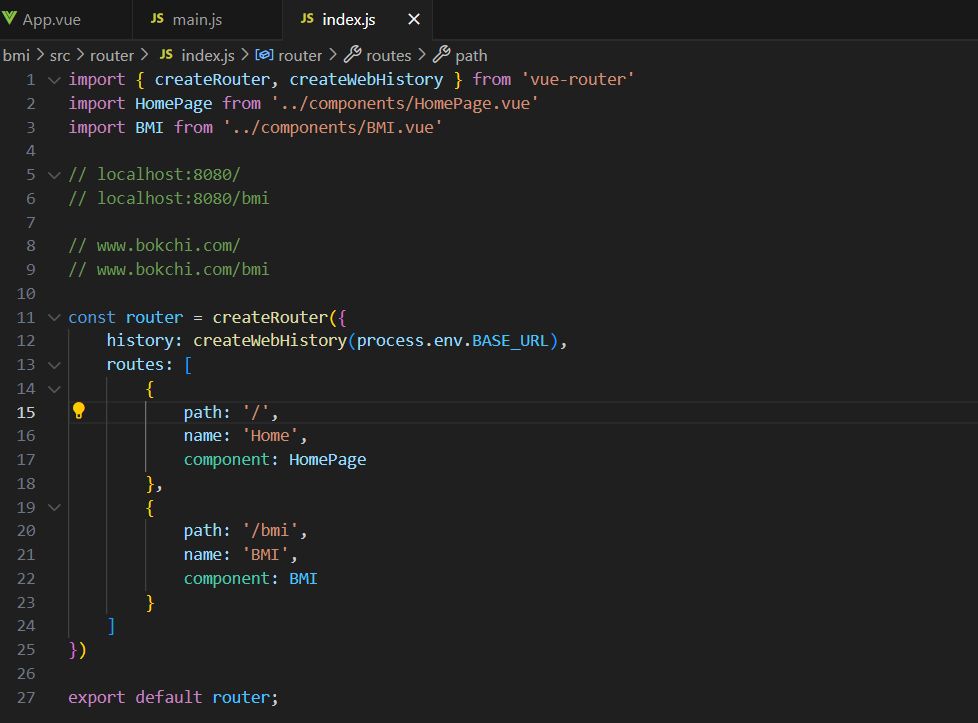Click the www.bokchi.com/bmi comment
This screenshot has height=723, width=978.
(169, 269)
